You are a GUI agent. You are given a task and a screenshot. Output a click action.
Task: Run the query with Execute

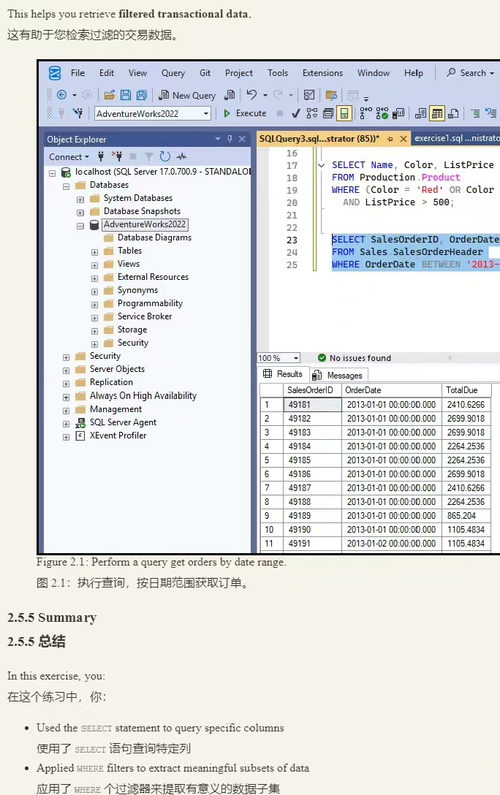click(x=245, y=113)
